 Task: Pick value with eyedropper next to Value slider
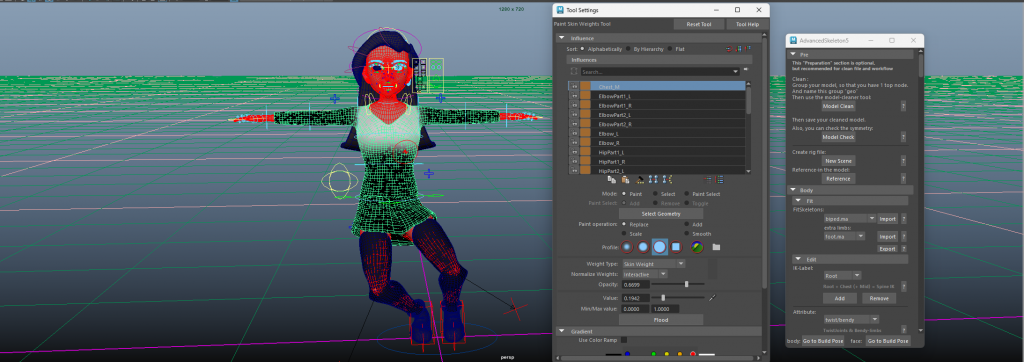712,298
